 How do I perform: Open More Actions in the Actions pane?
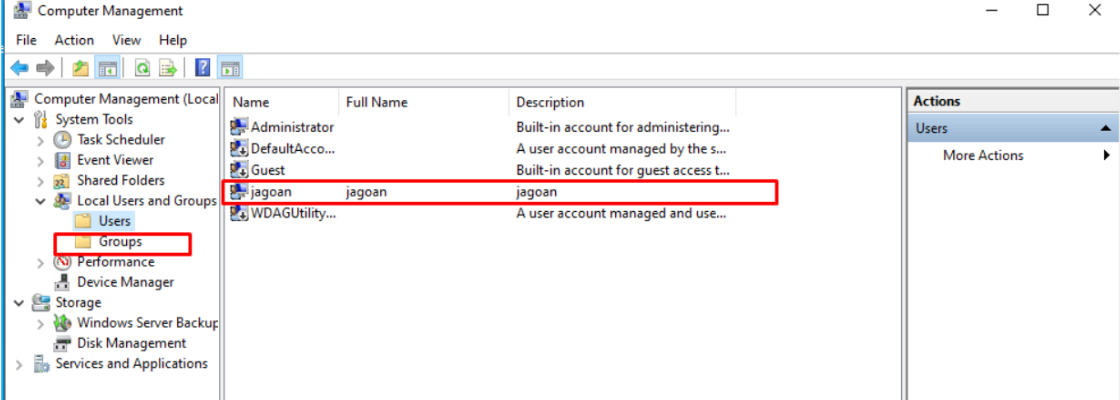983,155
